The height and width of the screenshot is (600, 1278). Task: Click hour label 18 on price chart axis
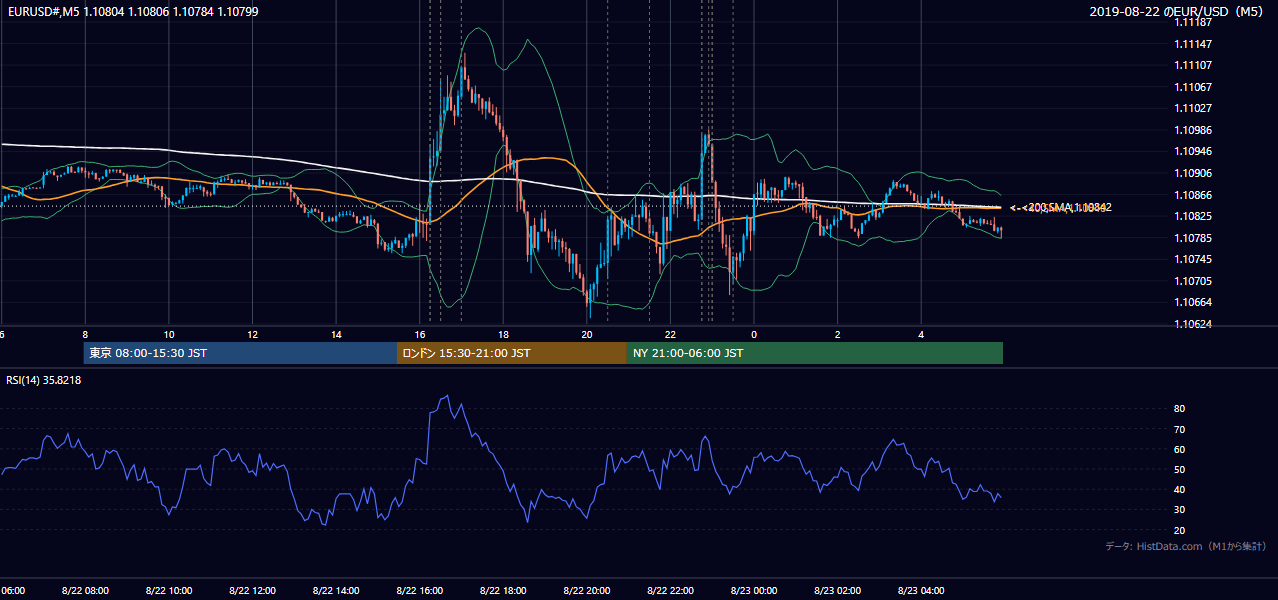pyautogui.click(x=503, y=334)
